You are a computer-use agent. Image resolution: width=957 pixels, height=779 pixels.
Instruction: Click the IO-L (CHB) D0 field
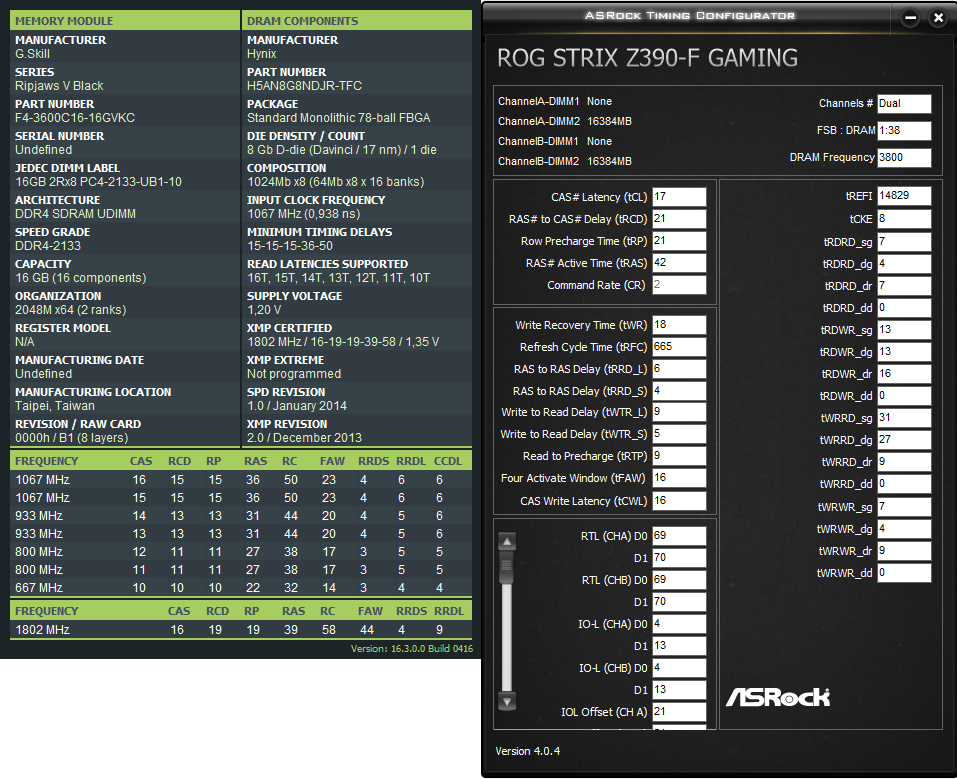coord(679,667)
